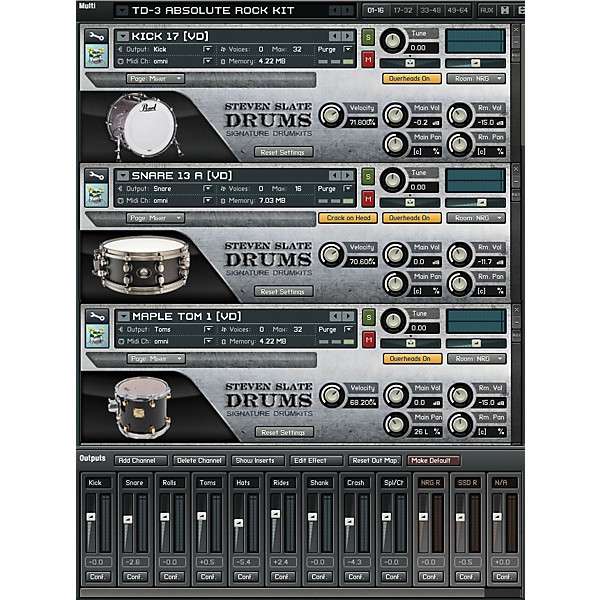Go to next instrument for Snare 13 A

tap(347, 175)
